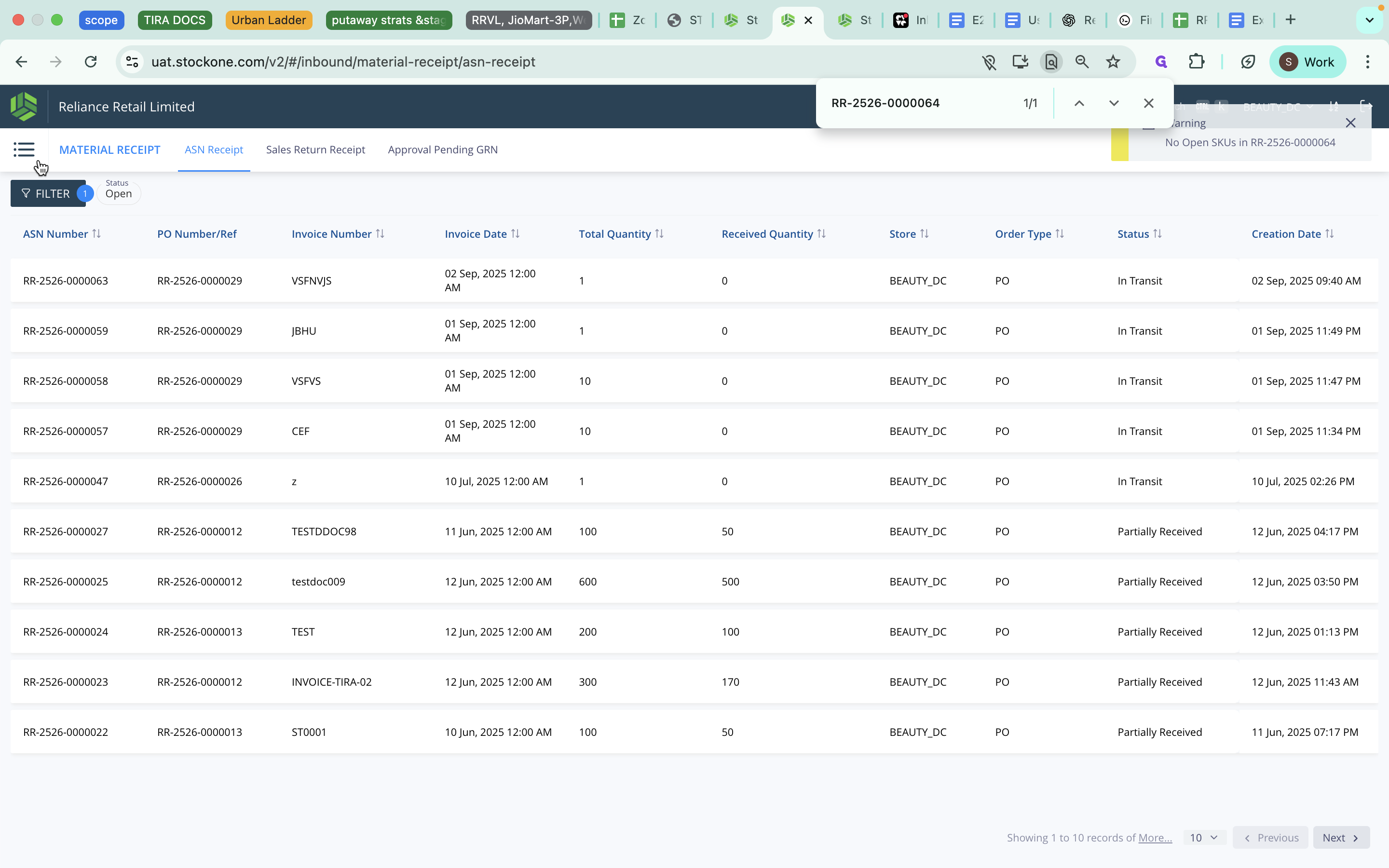Sort by Received Quantity column arrows

pos(821,234)
